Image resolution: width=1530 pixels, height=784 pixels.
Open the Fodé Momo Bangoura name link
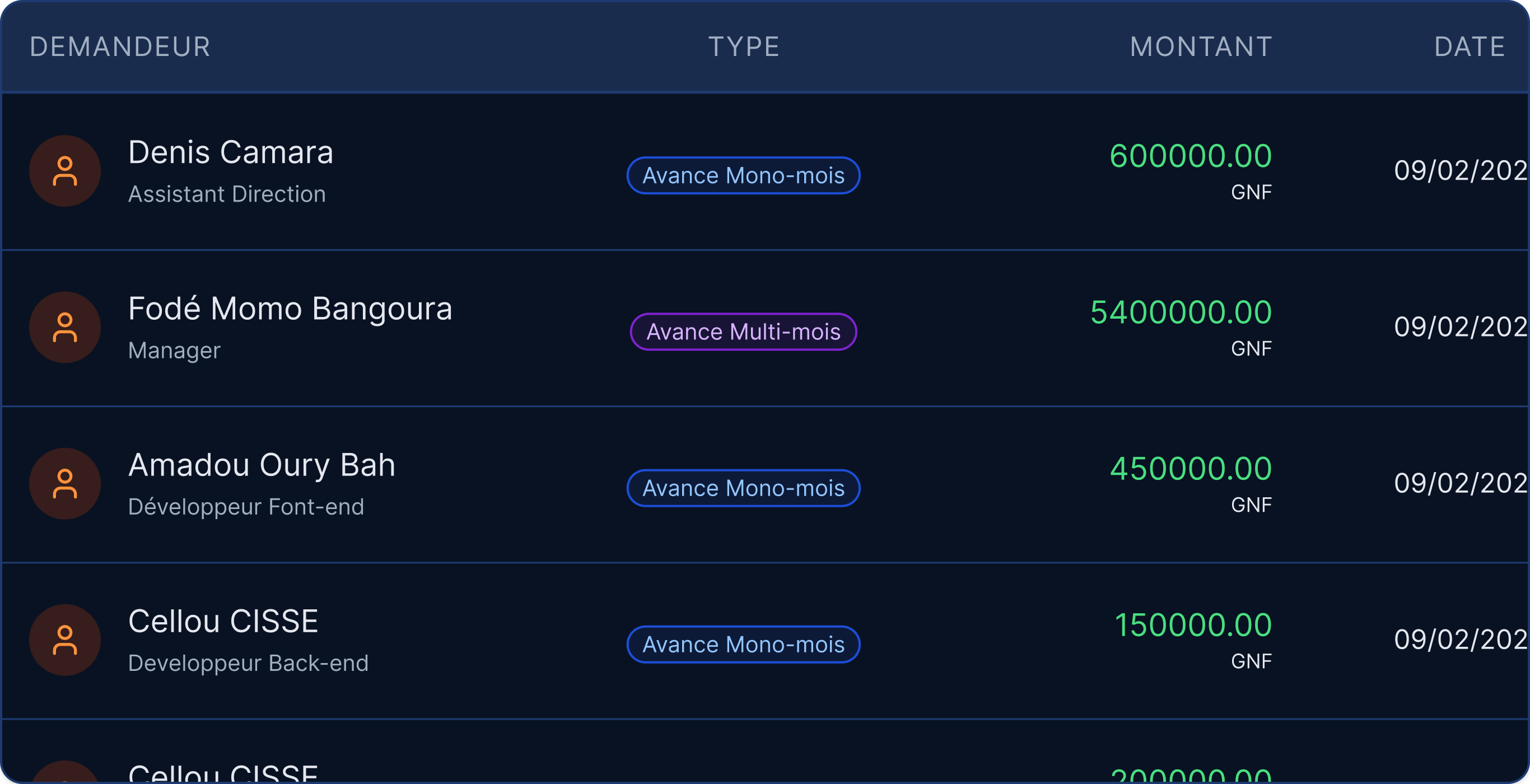pos(290,309)
